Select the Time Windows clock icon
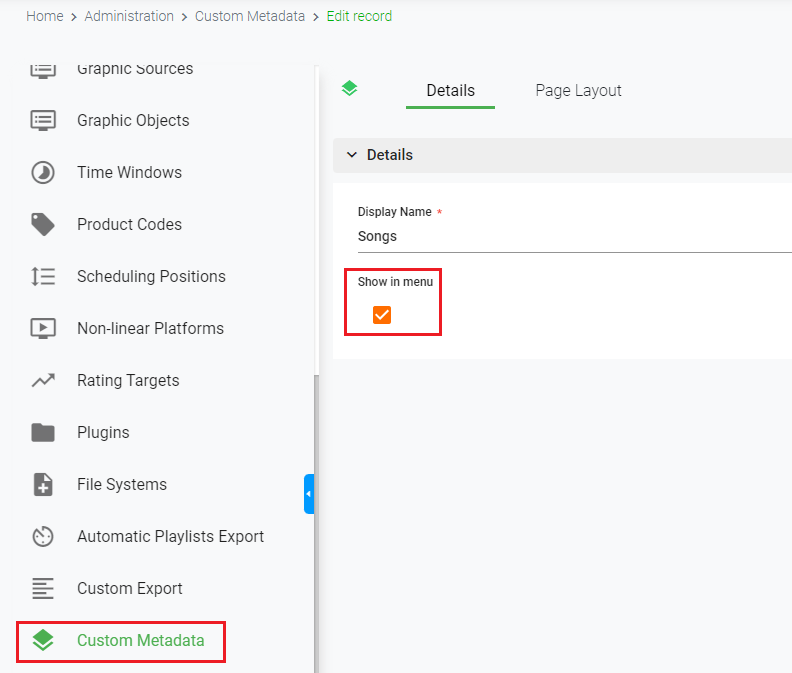 point(43,172)
